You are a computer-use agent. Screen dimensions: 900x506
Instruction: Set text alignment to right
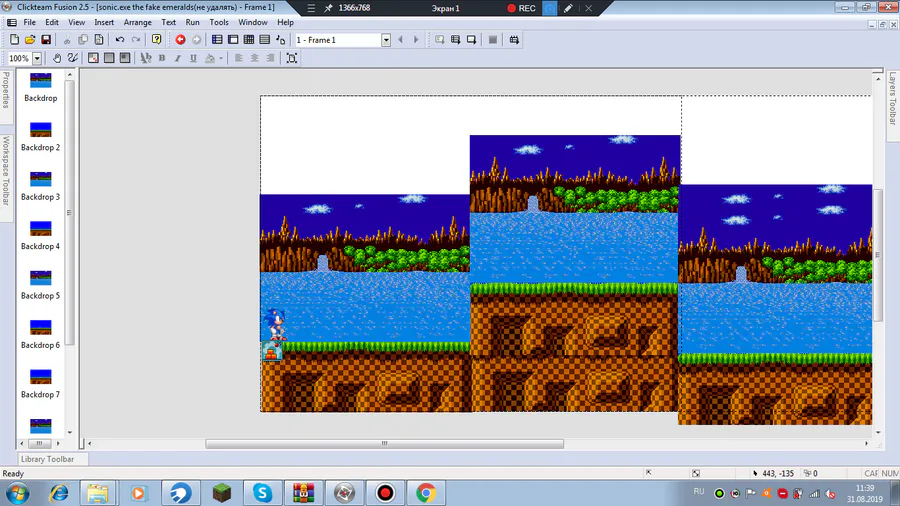[x=270, y=58]
